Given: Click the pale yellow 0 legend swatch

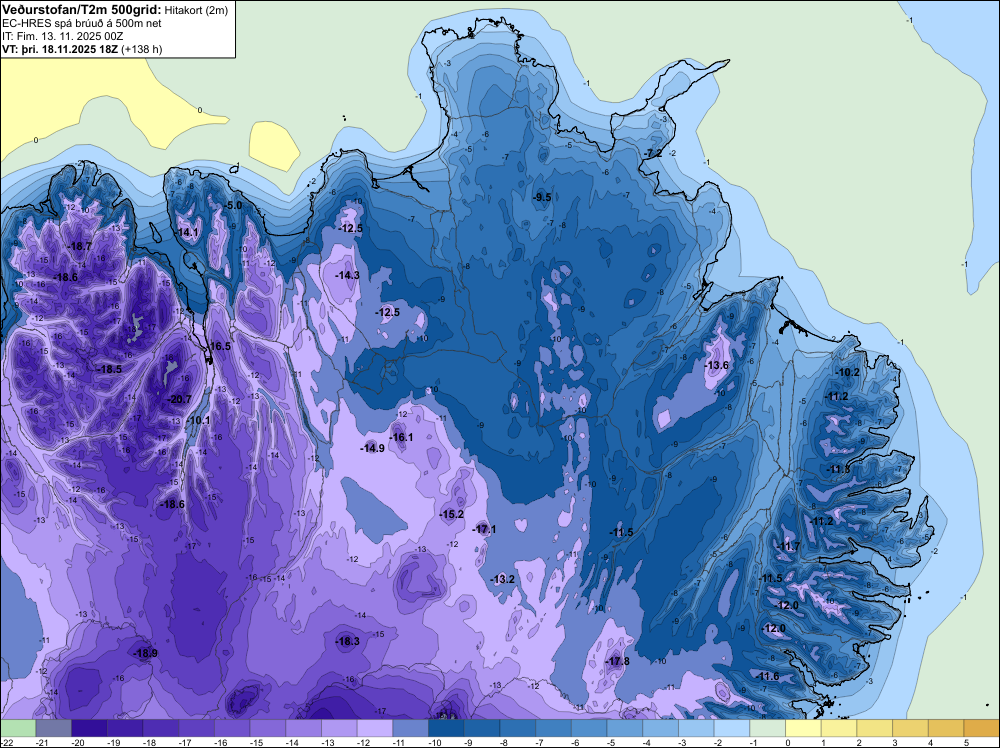Looking at the screenshot, I should point(804,728).
